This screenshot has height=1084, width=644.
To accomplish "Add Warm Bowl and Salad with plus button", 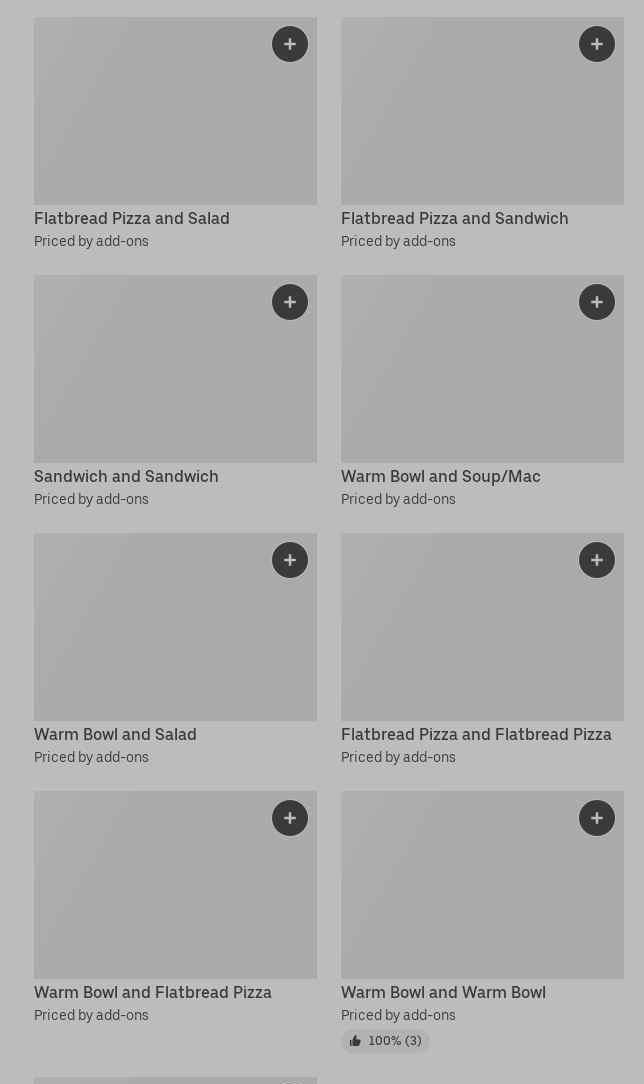I will pos(290,560).
